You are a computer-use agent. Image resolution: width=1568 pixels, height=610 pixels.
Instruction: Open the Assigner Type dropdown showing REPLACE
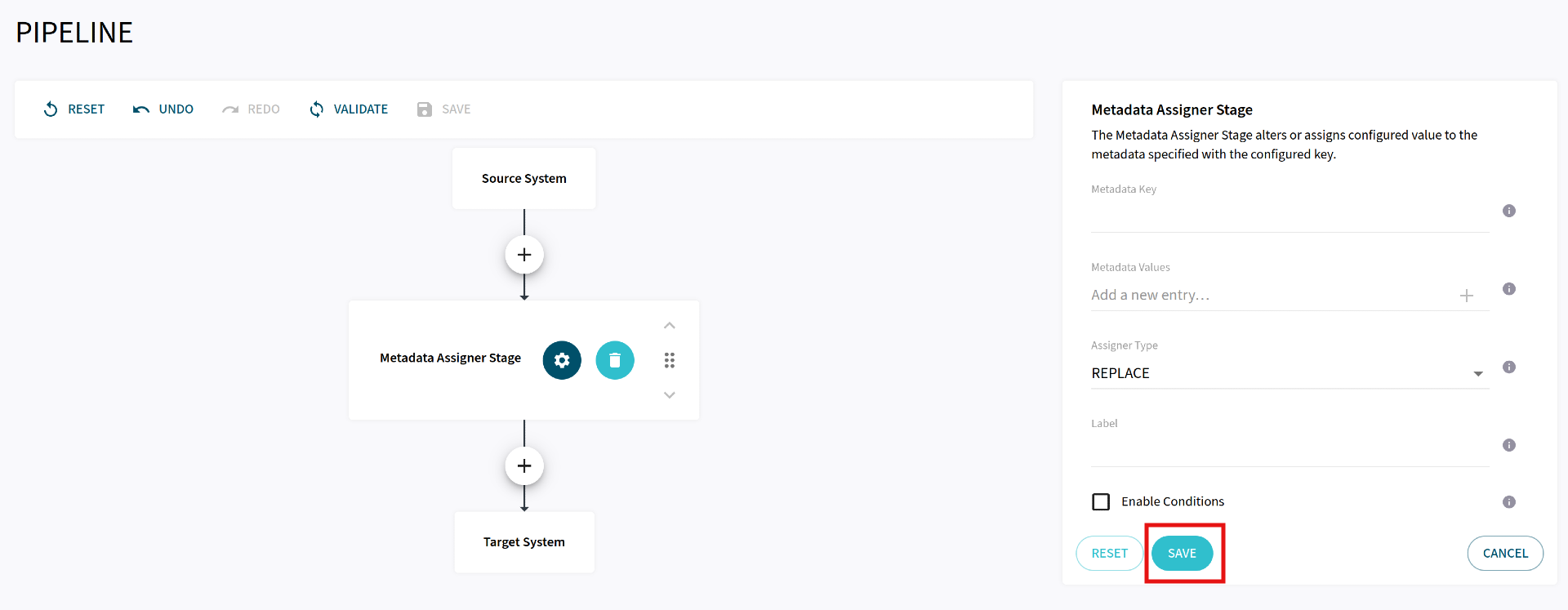coord(1478,374)
